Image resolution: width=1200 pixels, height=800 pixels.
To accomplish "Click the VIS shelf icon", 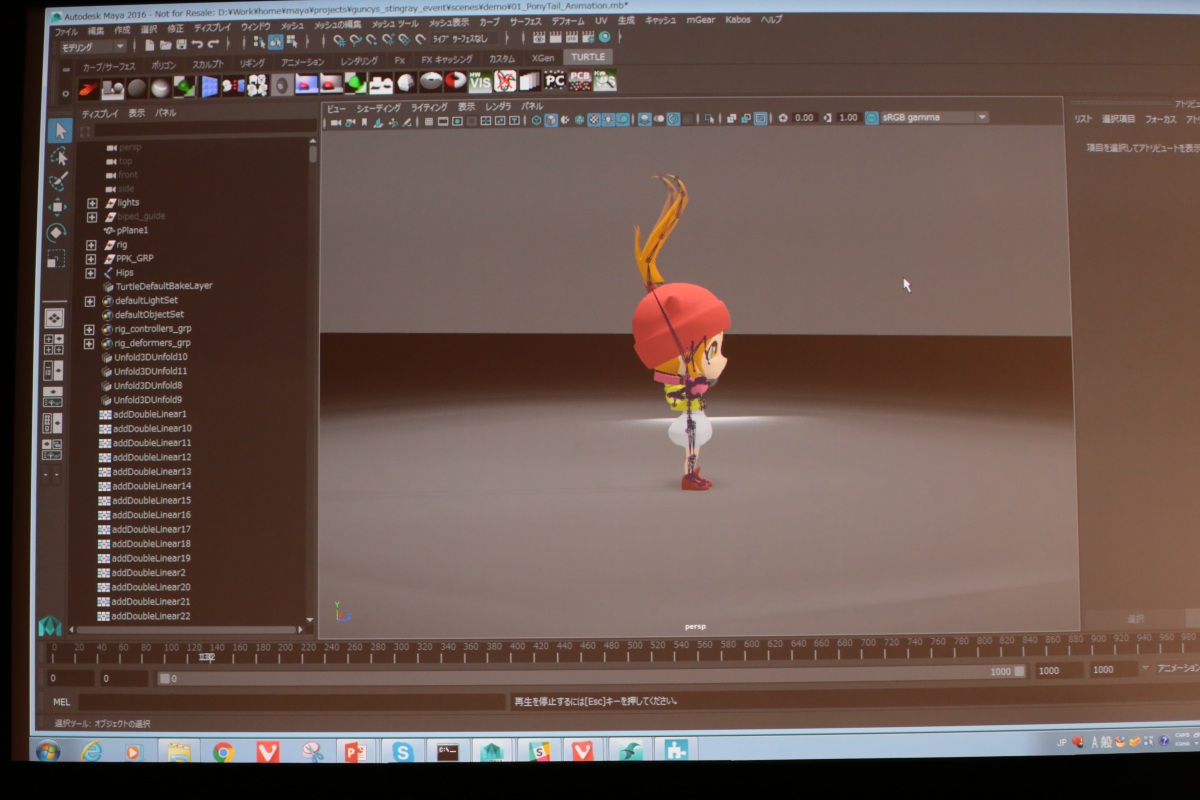I will 480,83.
